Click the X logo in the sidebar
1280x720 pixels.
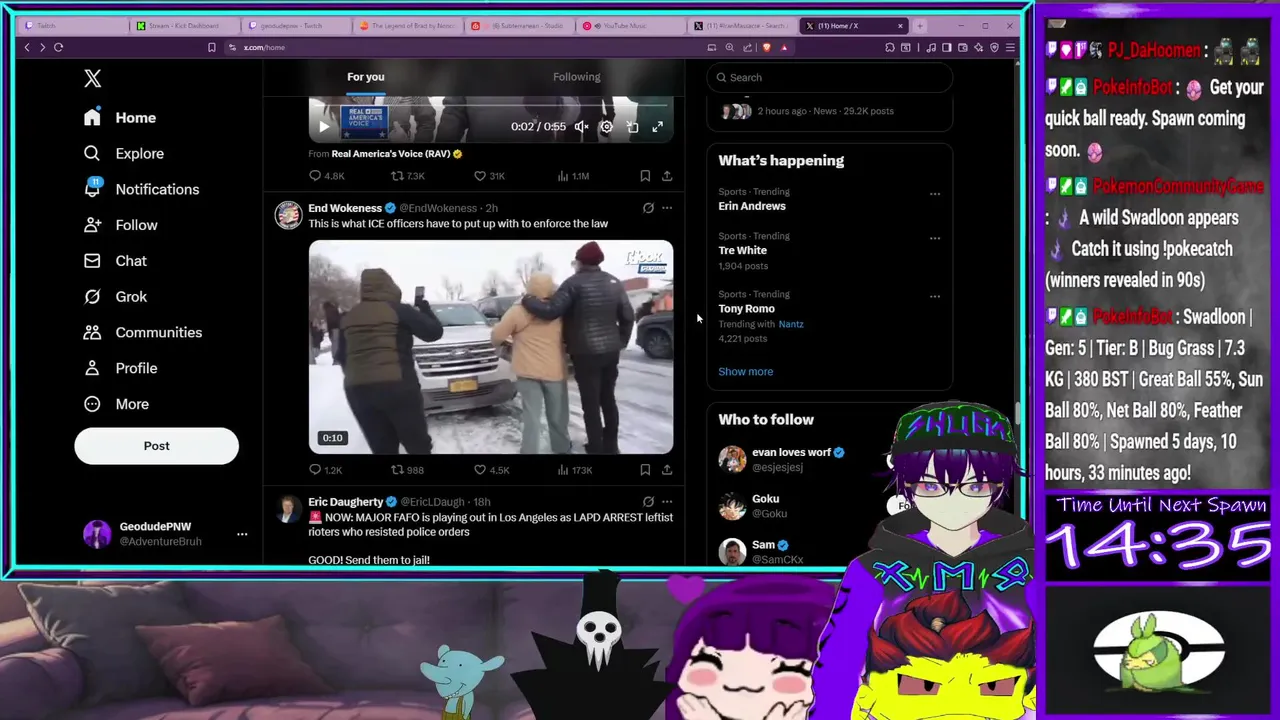click(92, 78)
